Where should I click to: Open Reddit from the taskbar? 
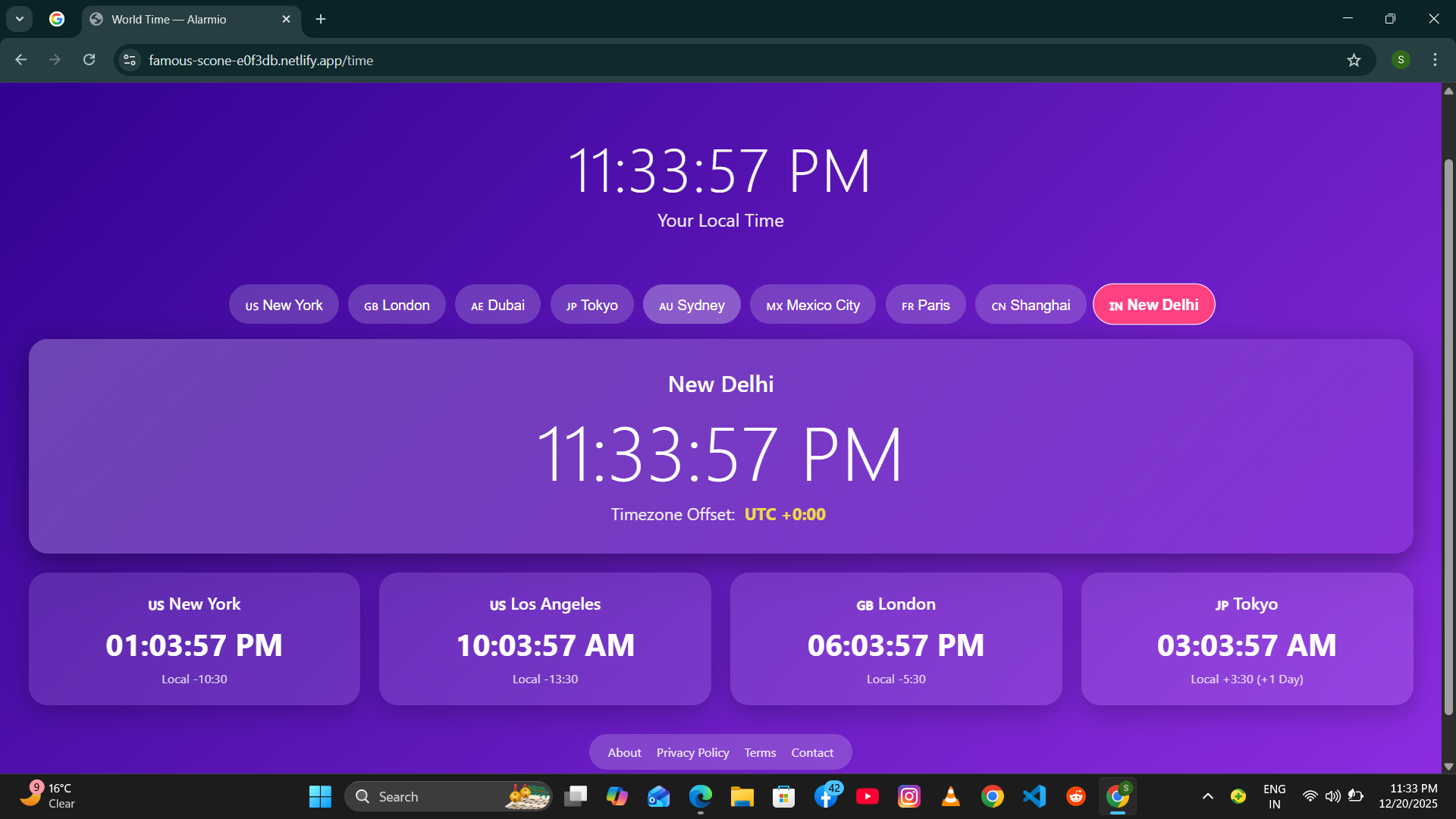1075,796
